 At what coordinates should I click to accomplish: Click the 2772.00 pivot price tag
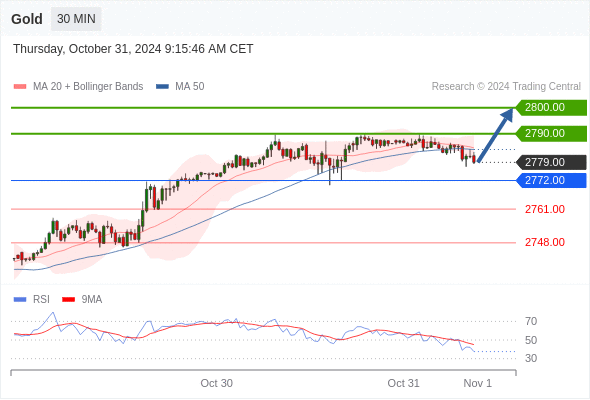pyautogui.click(x=551, y=181)
